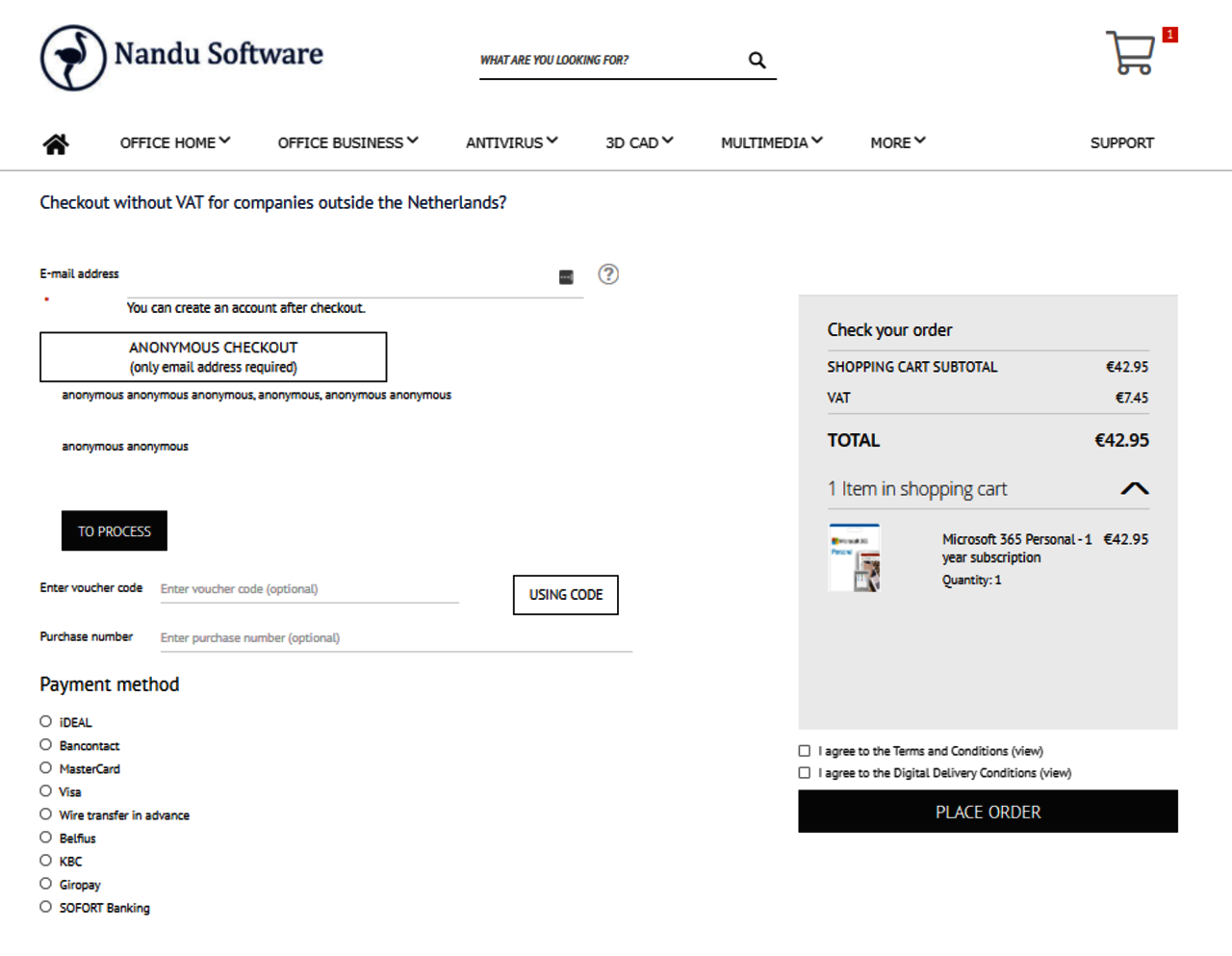Click the Microsoft 365 Personal product thumbnail
This screenshot has height=956, width=1232.
click(855, 558)
